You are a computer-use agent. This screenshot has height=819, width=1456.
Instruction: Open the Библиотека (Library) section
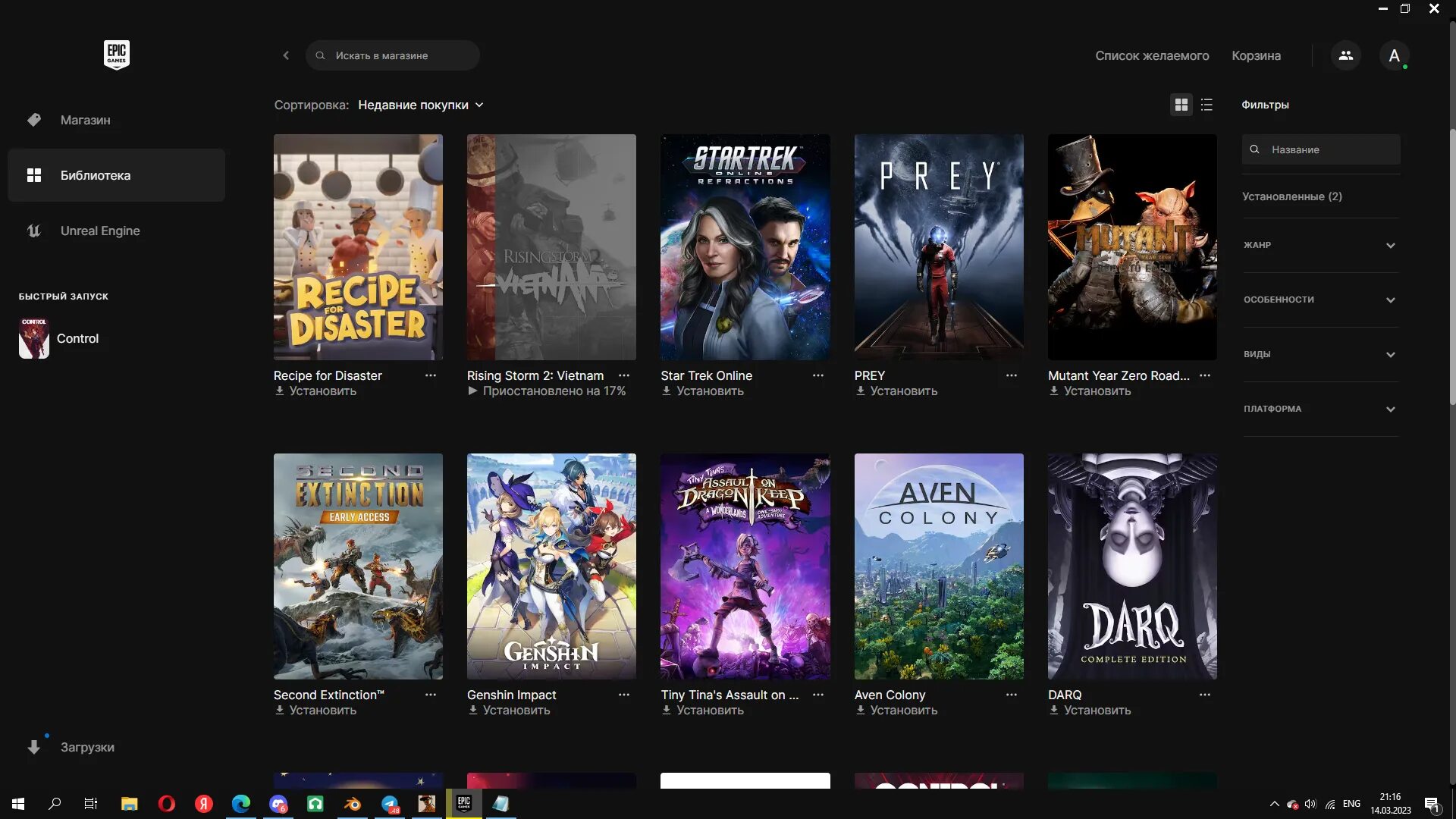[x=96, y=175]
